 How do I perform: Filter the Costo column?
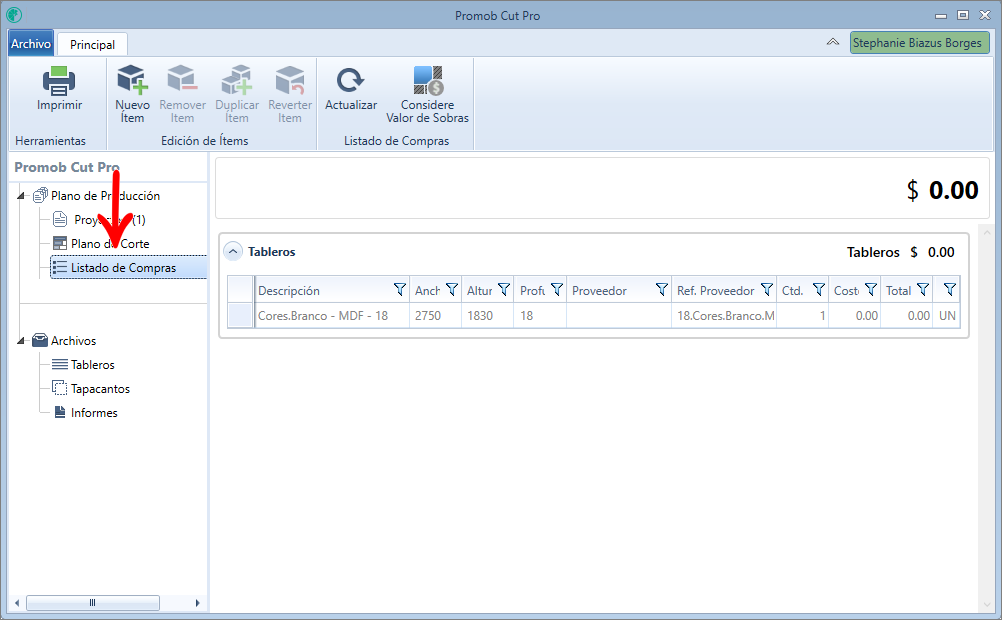870,290
